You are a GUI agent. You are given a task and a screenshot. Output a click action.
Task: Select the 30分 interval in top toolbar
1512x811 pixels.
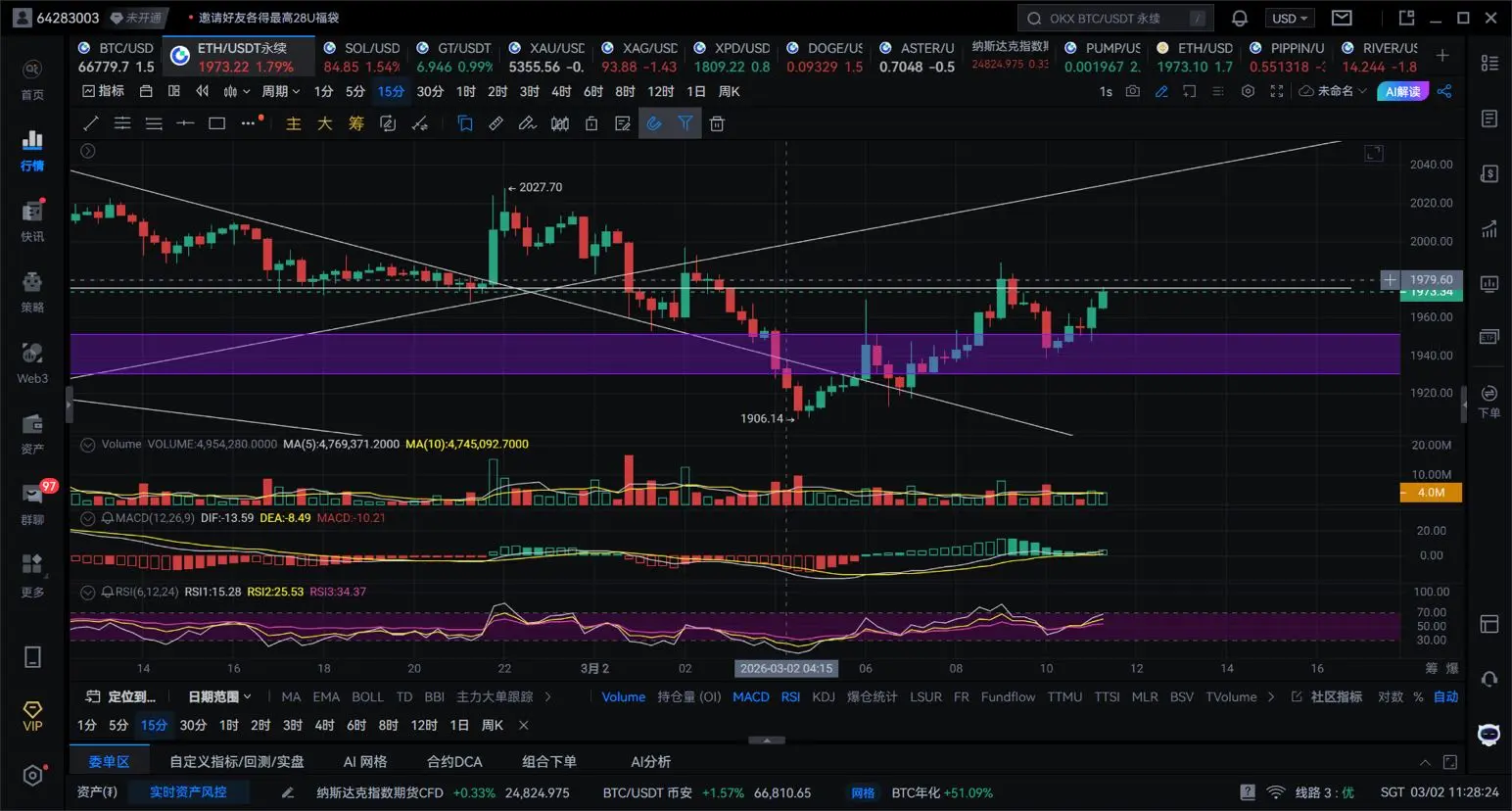pyautogui.click(x=430, y=91)
